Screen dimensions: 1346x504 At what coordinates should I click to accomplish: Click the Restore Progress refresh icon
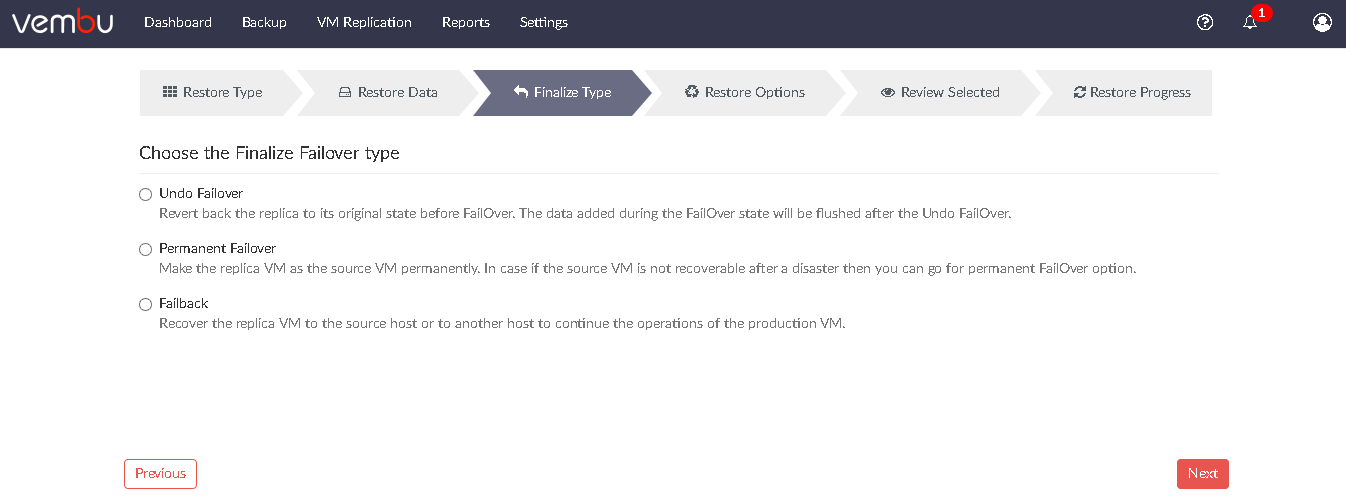(1080, 92)
